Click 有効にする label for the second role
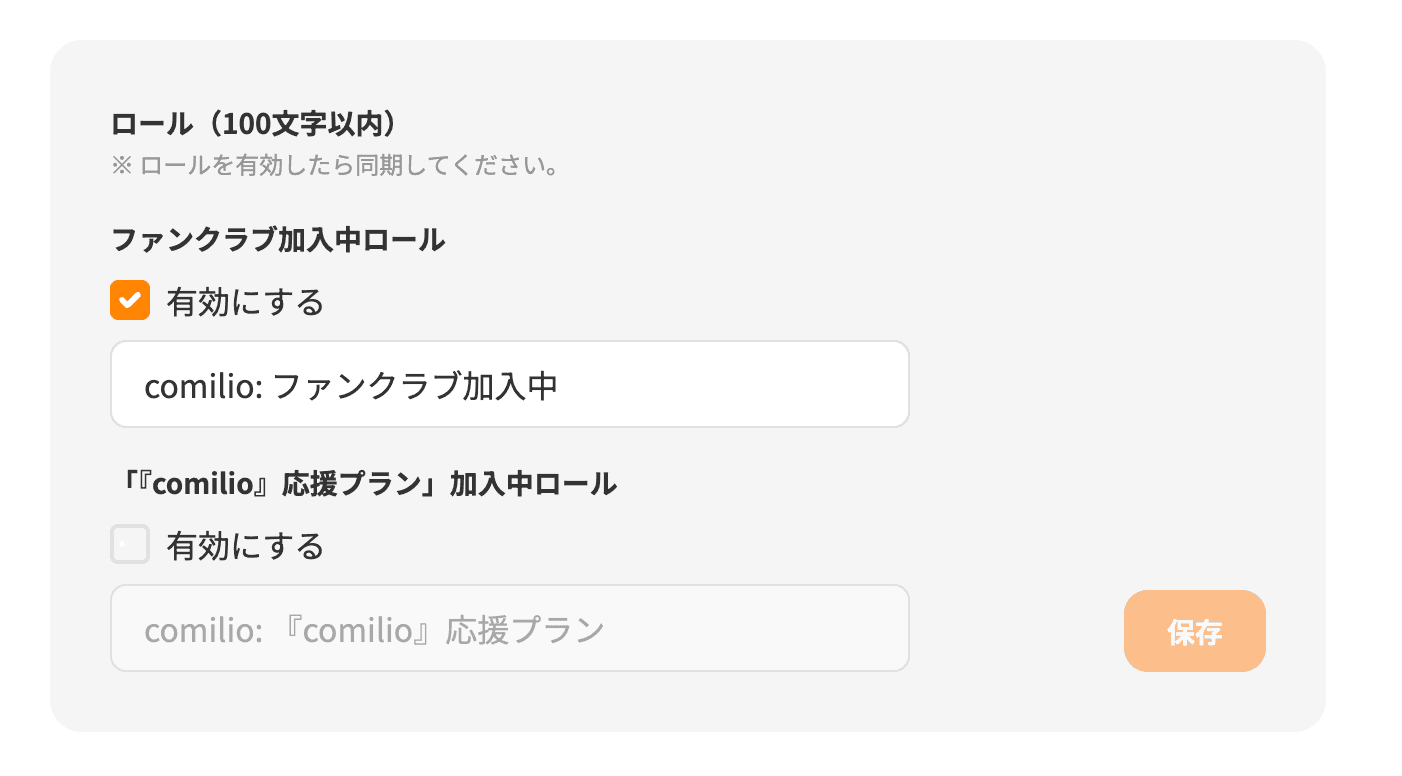 [x=243, y=546]
